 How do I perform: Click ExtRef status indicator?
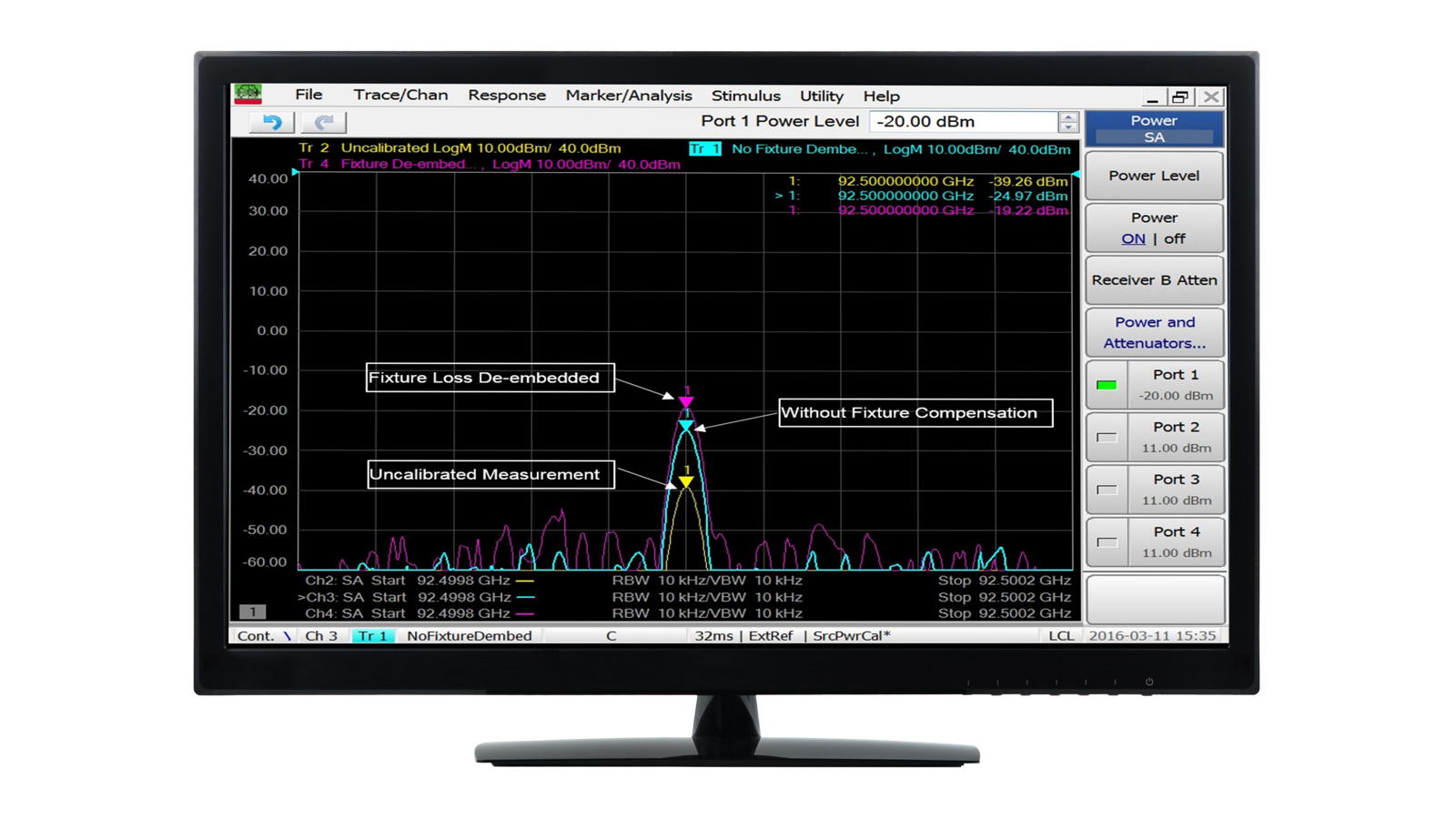tap(770, 636)
